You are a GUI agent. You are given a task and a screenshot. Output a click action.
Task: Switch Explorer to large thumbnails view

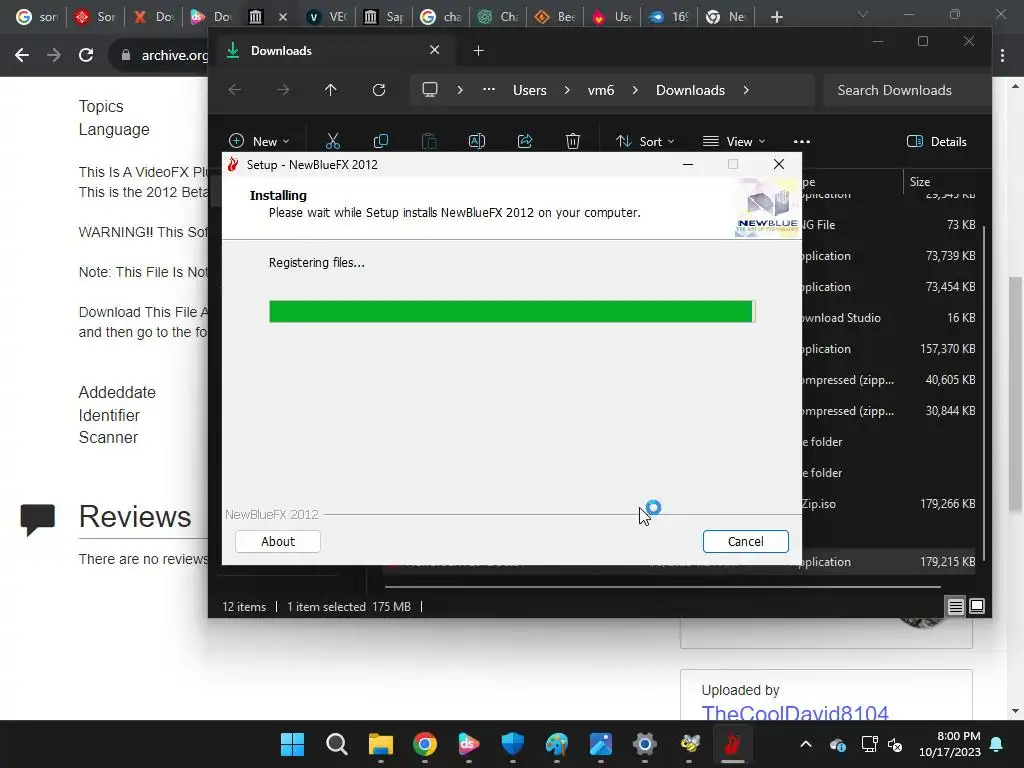(x=977, y=607)
